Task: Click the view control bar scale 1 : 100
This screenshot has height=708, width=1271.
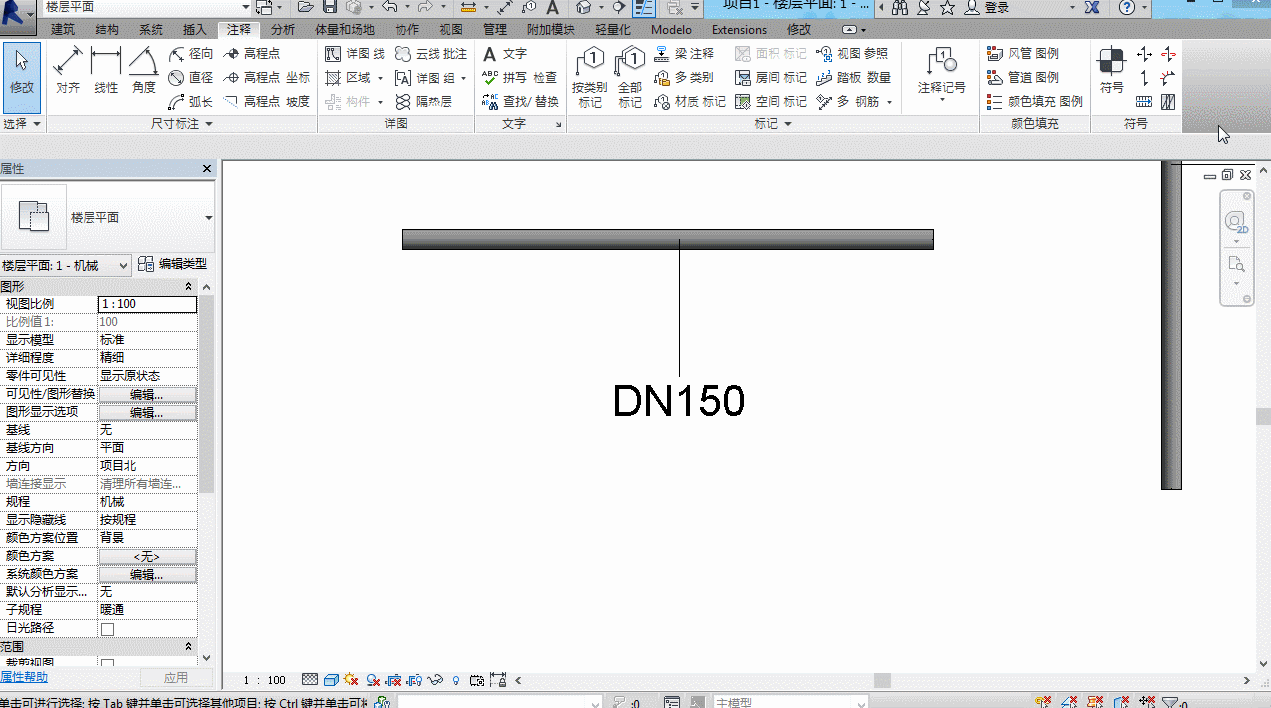Action: tap(265, 680)
